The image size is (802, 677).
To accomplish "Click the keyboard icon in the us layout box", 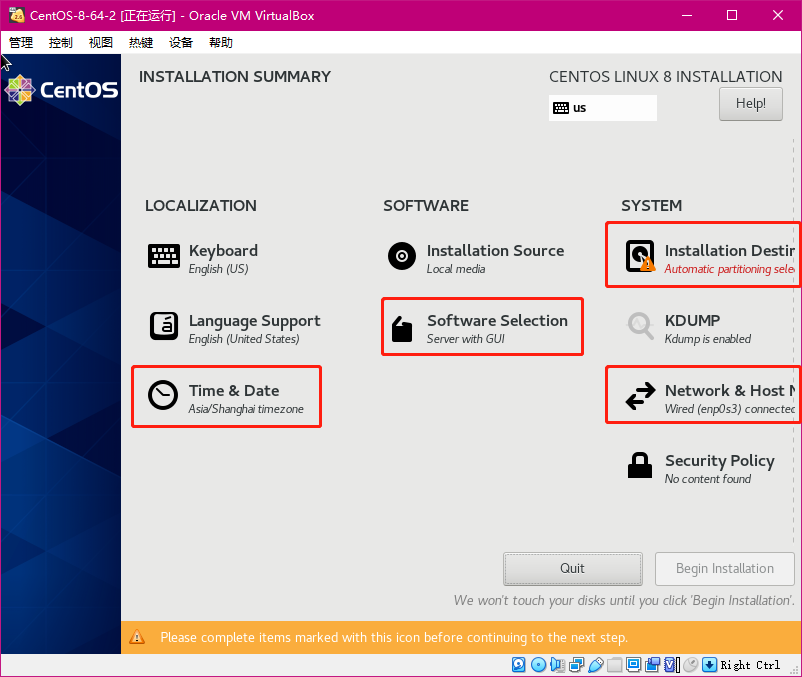I will click(x=561, y=108).
